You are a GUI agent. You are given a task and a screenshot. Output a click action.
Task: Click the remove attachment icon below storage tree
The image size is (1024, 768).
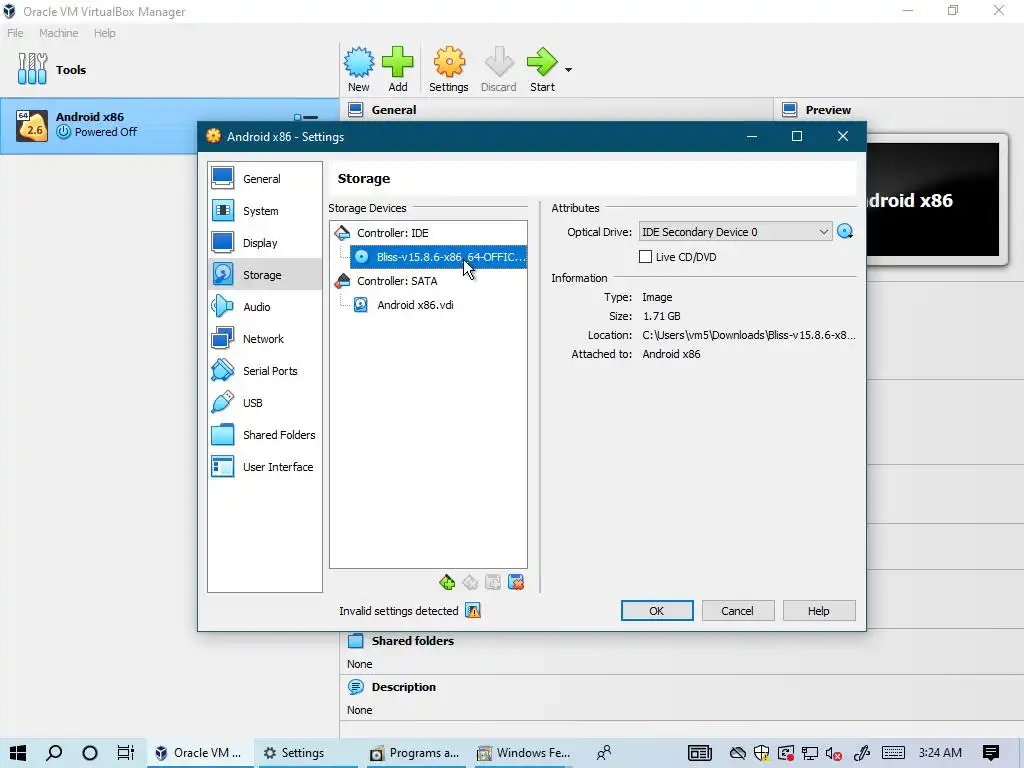(x=516, y=582)
